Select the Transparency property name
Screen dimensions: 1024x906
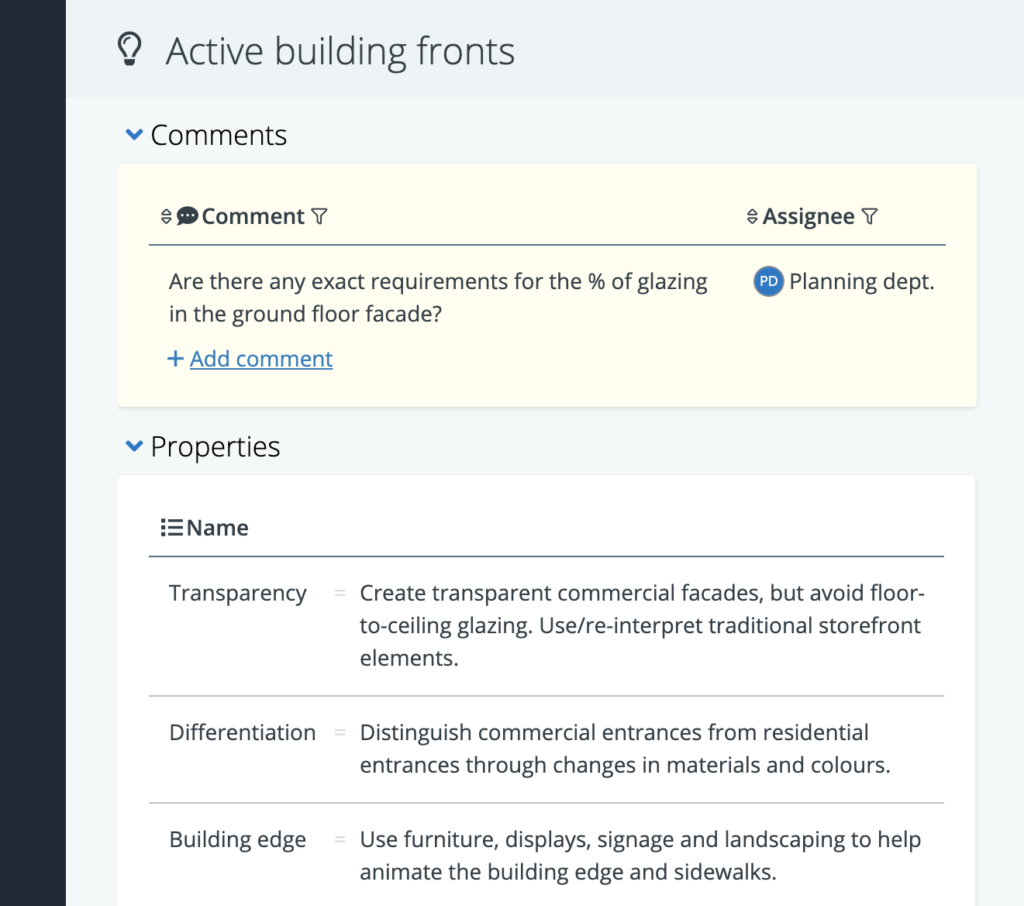tap(238, 593)
